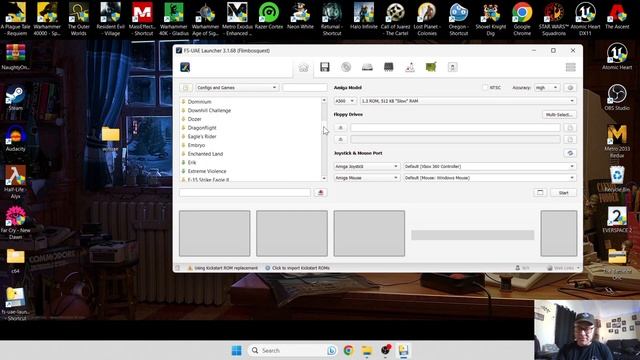Viewport: 640px width, 360px height.
Task: Open OBS Studio desktop icon
Action: 617,97
